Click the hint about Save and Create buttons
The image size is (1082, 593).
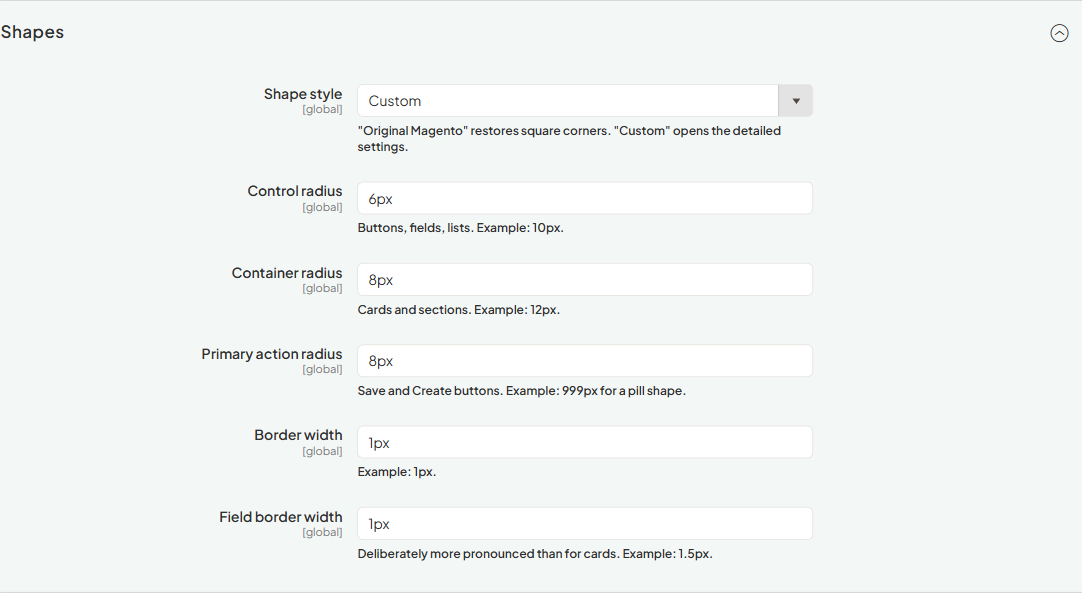pos(522,391)
